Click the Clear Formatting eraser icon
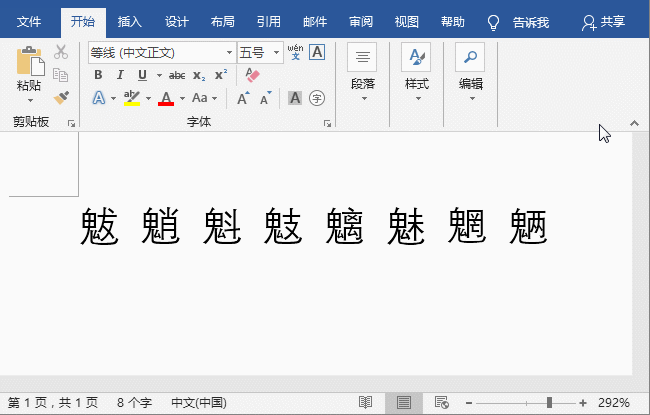Image resolution: width=650 pixels, height=415 pixels. click(251, 75)
